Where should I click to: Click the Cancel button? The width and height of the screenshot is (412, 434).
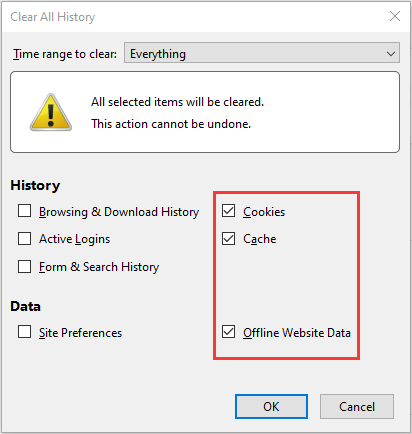(x=357, y=407)
